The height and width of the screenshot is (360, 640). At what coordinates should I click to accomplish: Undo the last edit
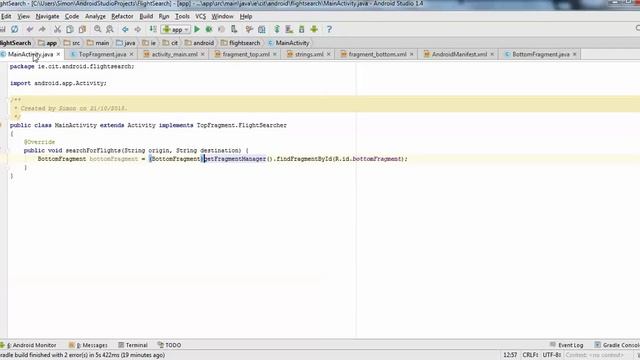tap(30, 29)
